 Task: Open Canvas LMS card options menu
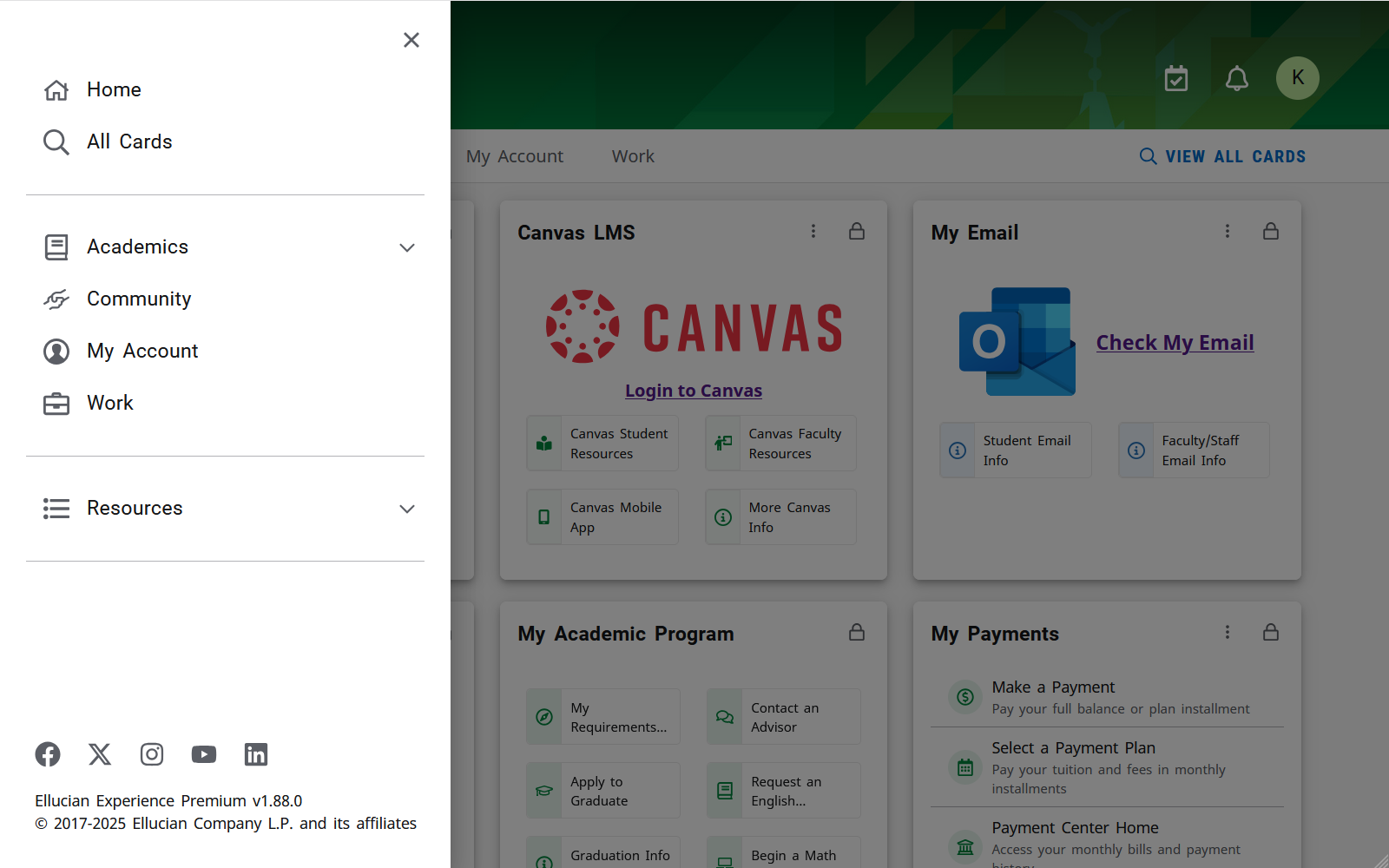click(x=813, y=231)
